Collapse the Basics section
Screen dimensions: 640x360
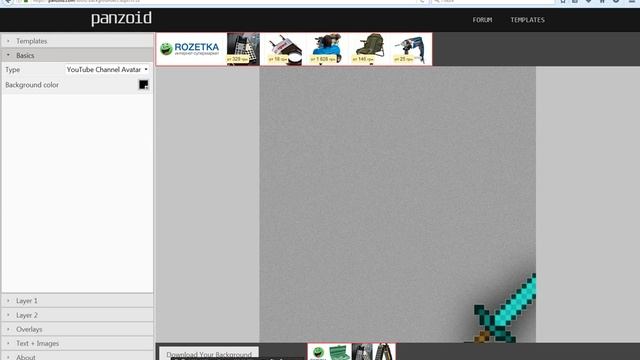coord(77,56)
